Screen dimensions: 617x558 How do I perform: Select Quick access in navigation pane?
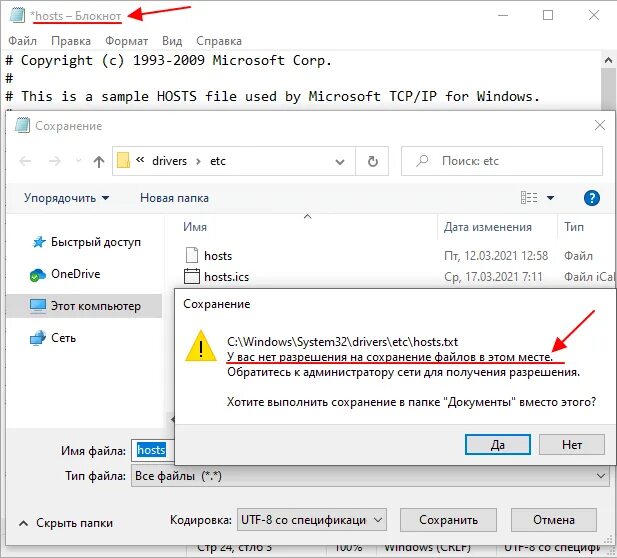(96, 242)
